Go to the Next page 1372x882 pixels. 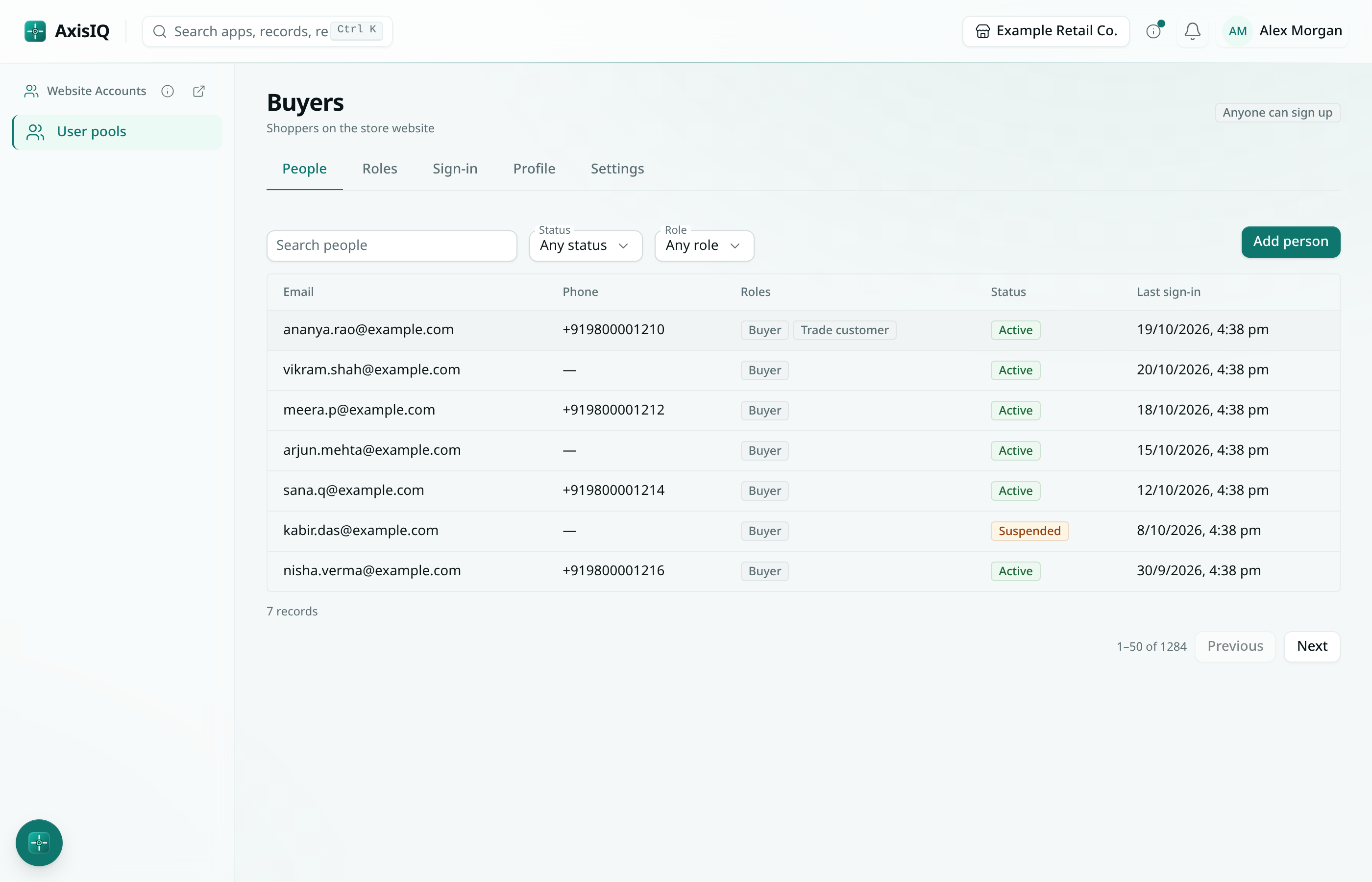point(1311,646)
